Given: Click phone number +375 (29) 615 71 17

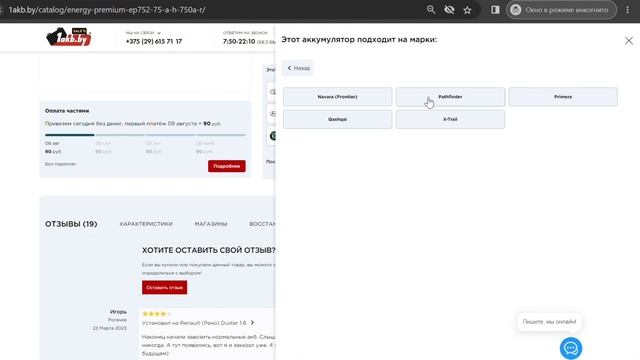Looking at the screenshot, I should 154,41.
